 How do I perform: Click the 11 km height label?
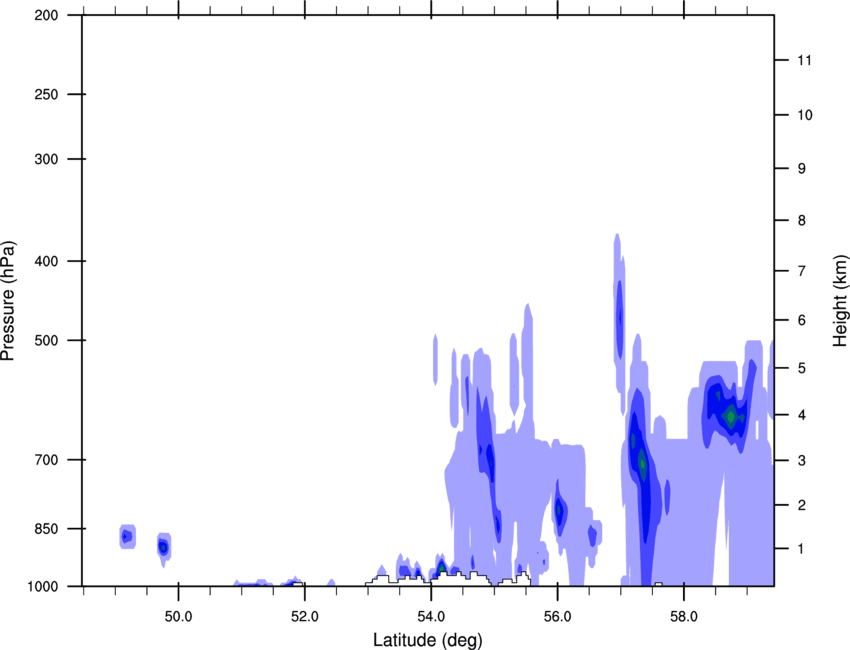point(805,60)
